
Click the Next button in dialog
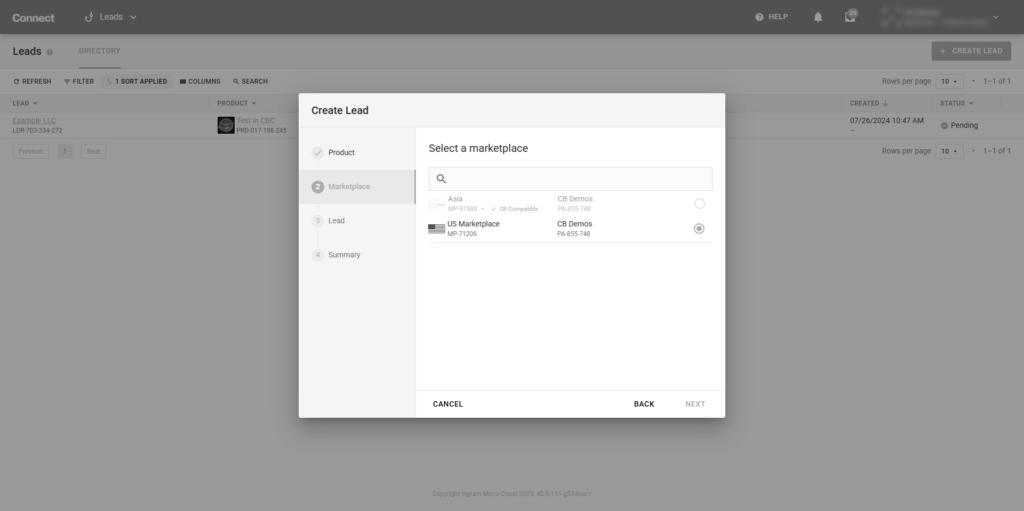695,404
